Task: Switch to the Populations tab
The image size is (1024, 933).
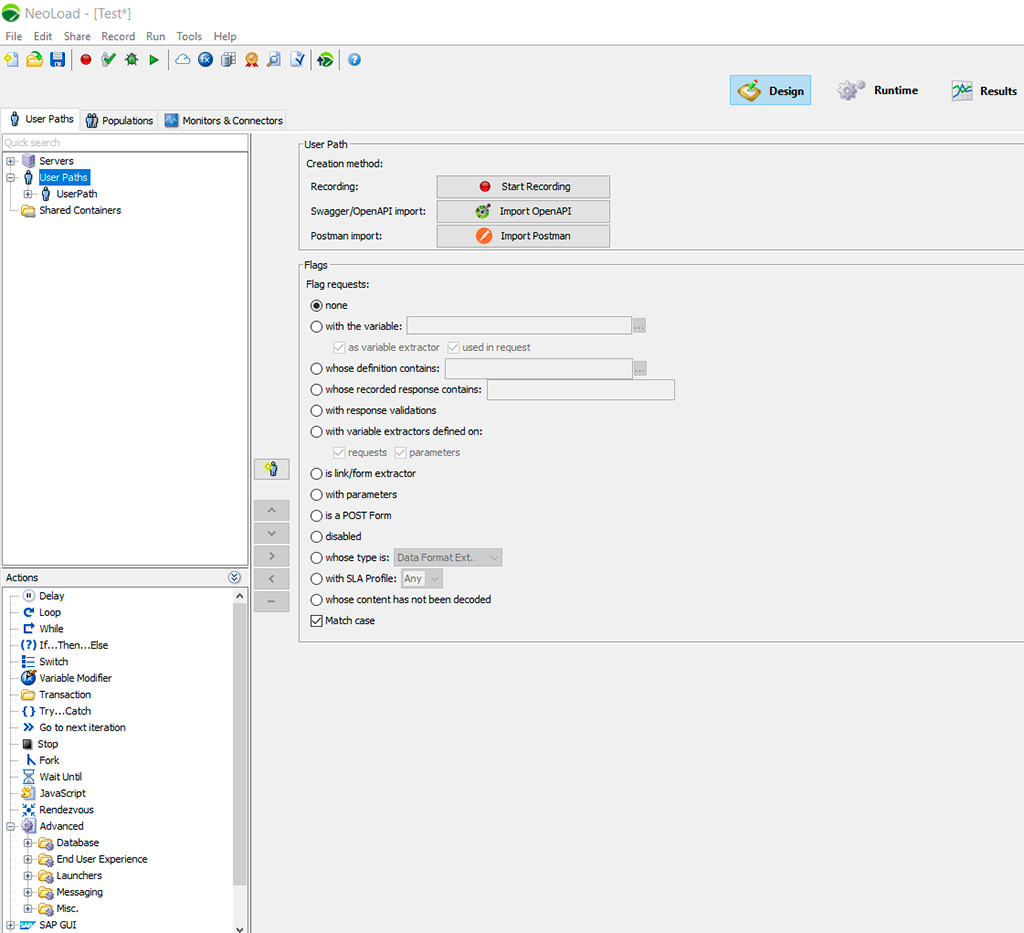Action: (x=120, y=121)
